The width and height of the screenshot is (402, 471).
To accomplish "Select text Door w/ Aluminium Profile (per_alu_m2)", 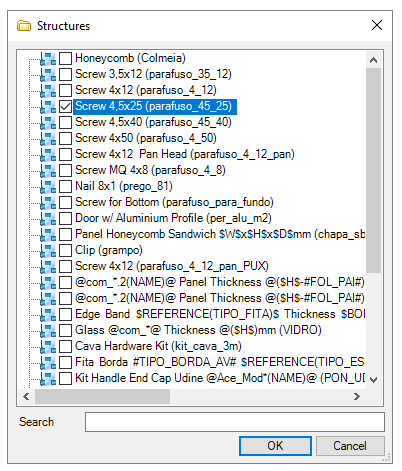I will [173, 218].
